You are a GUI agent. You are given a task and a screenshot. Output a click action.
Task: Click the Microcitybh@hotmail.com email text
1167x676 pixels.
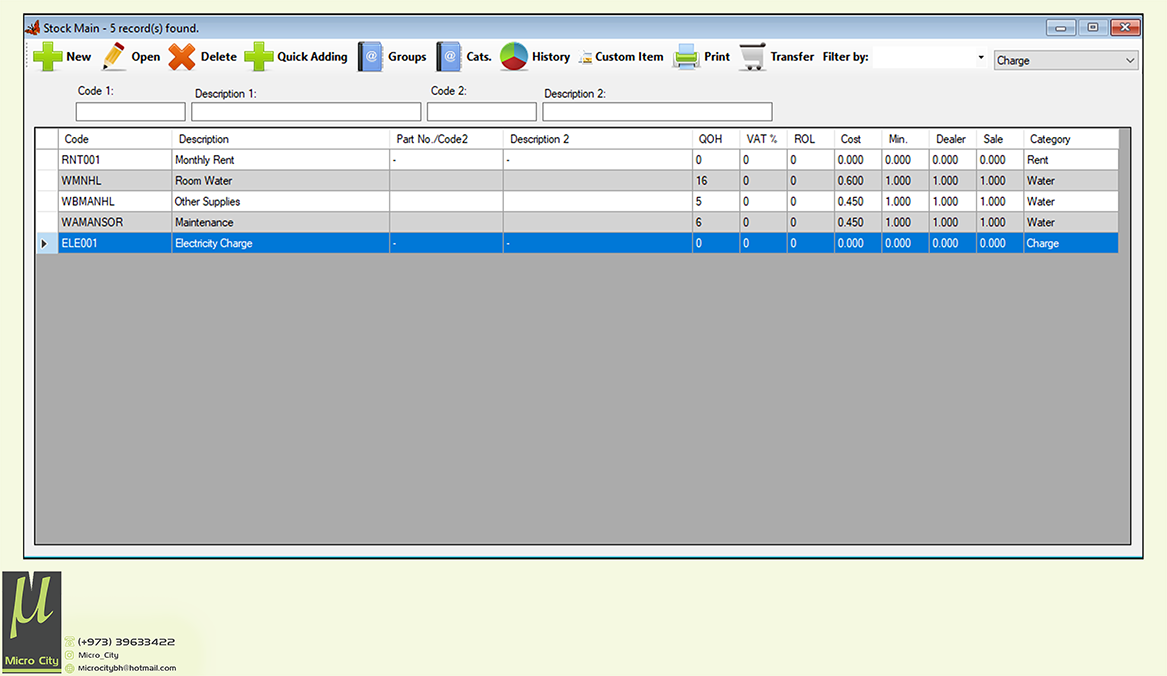click(127, 668)
